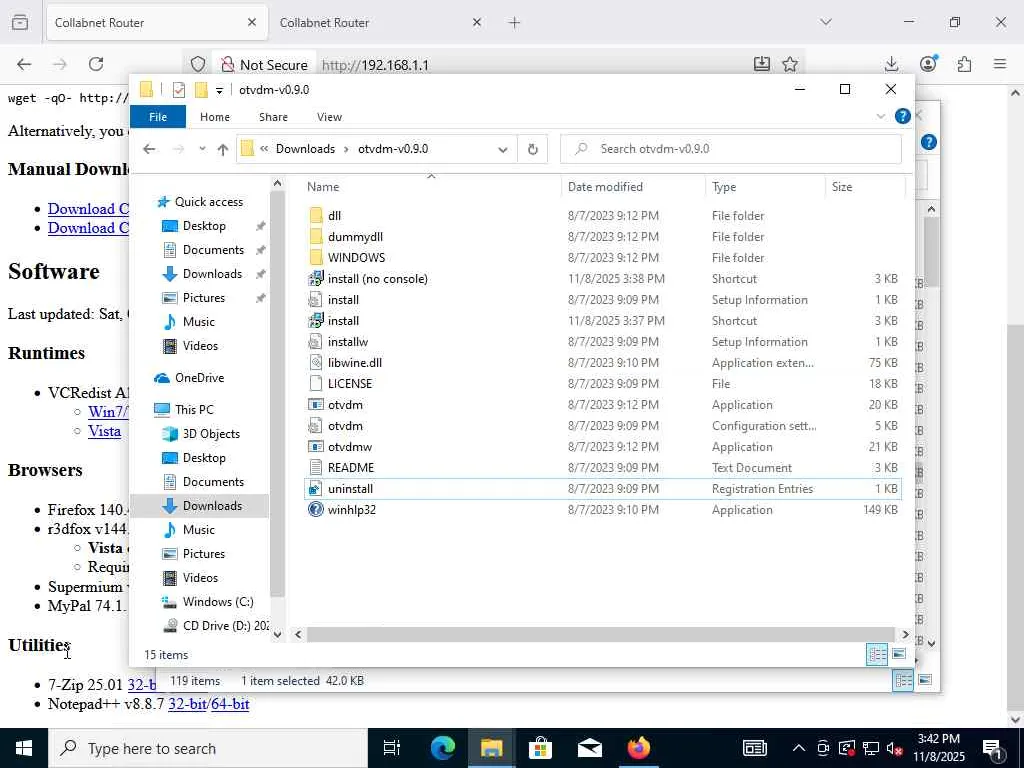Open Mail app from taskbar
This screenshot has width=1024, height=768.
(x=589, y=748)
